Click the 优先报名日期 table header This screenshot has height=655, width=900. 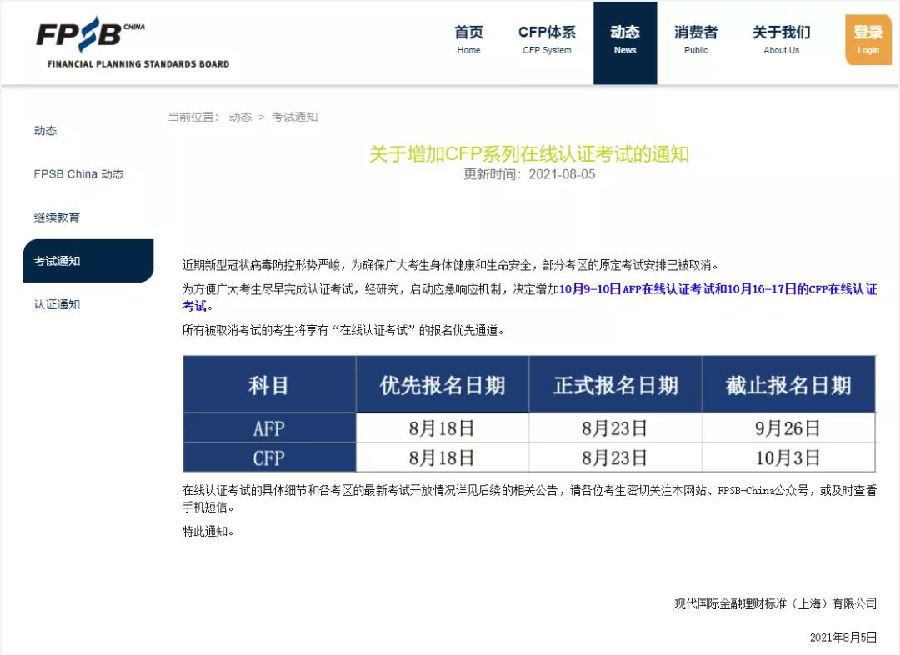pos(443,384)
